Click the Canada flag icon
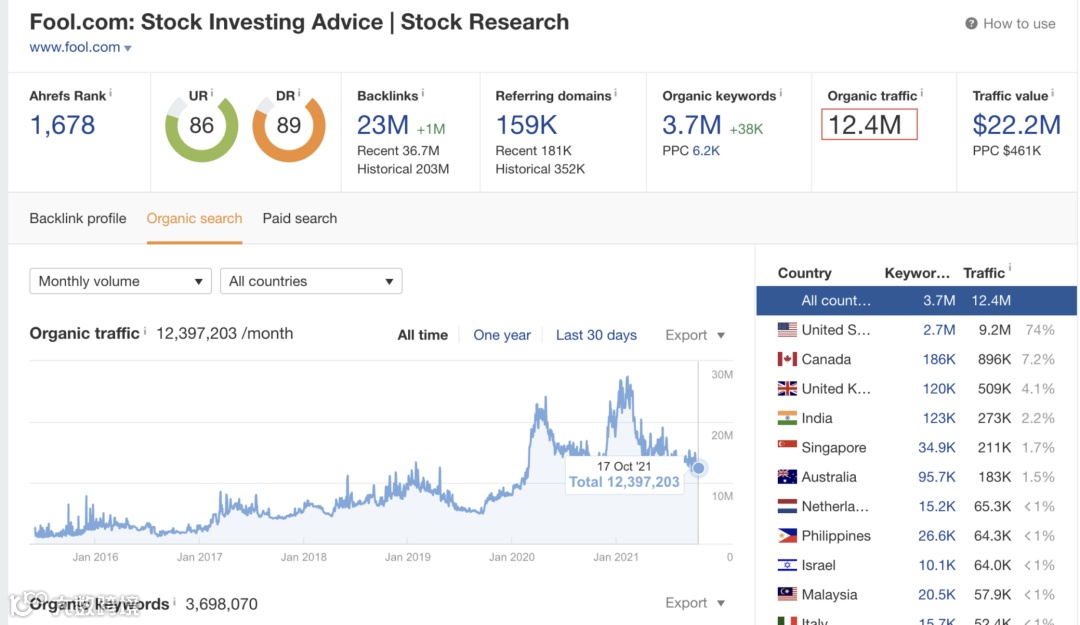Viewport: 1080px width, 625px height. coord(787,359)
